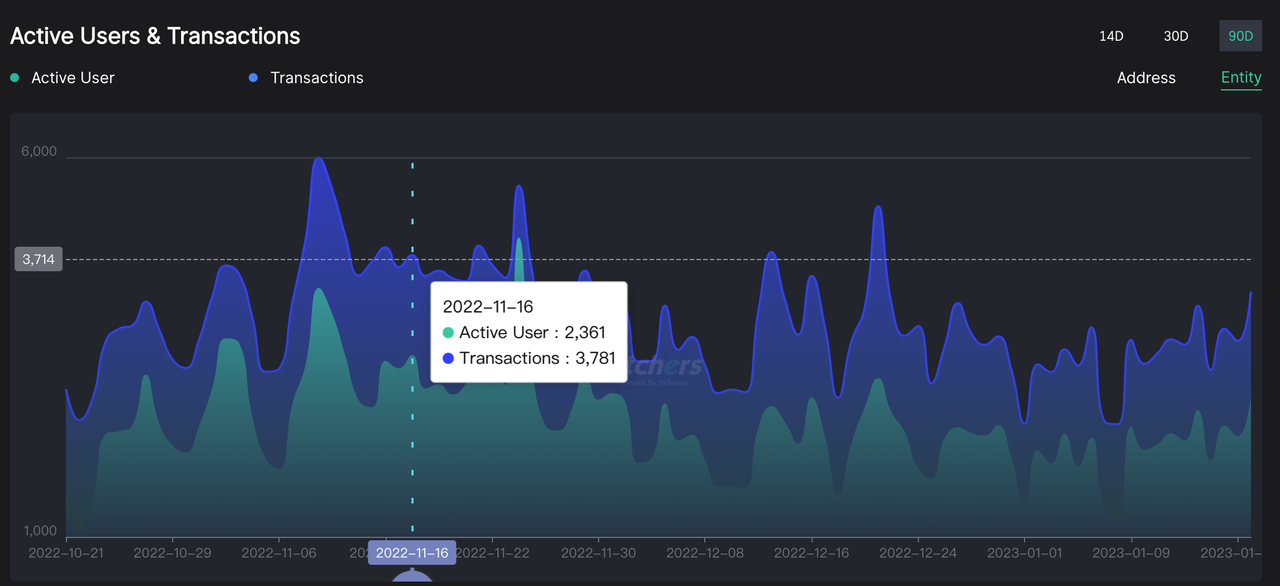
Task: Toggle the Active User legend series
Action: coord(73,78)
